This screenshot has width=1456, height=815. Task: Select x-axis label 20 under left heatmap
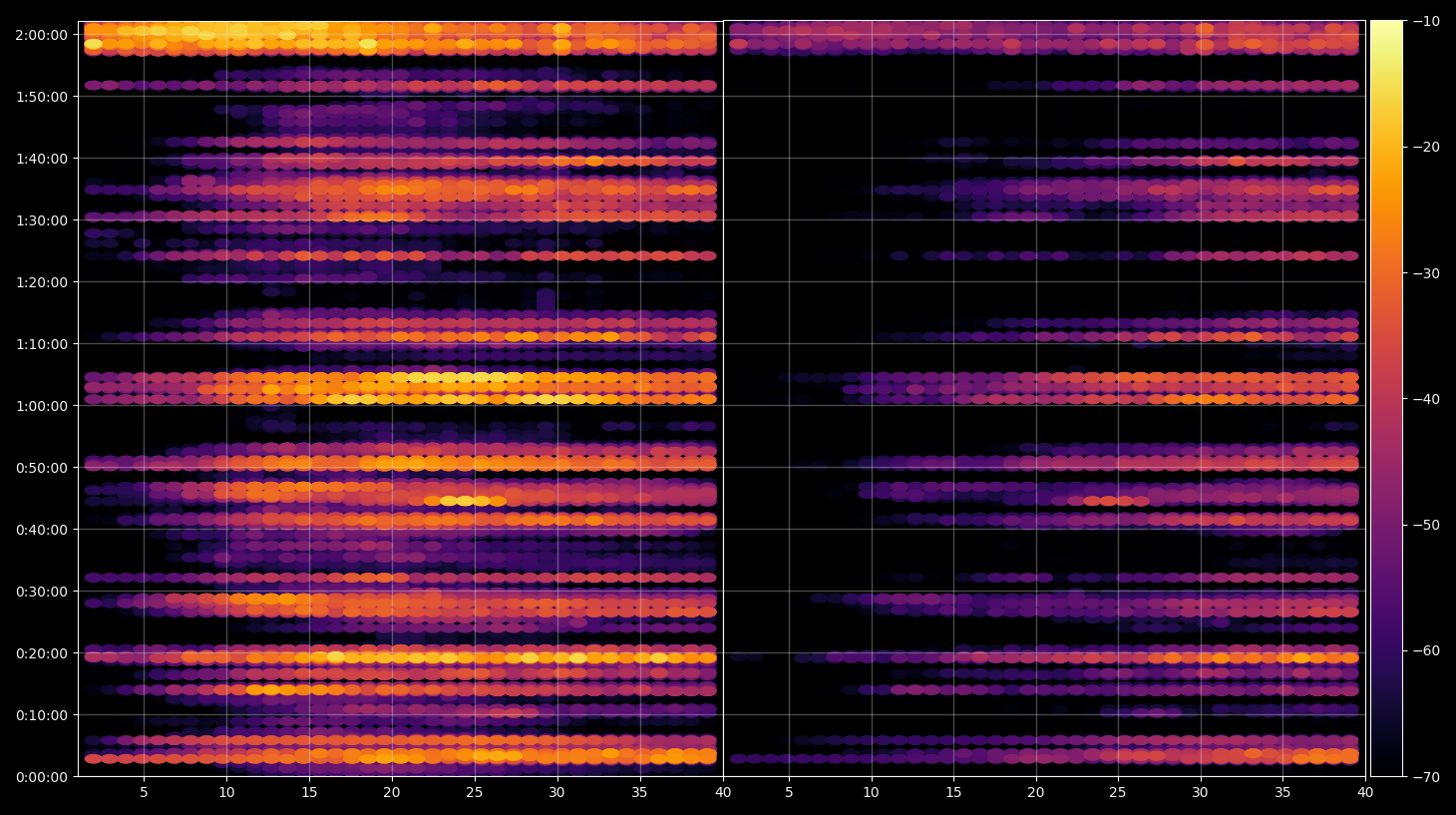point(392,793)
